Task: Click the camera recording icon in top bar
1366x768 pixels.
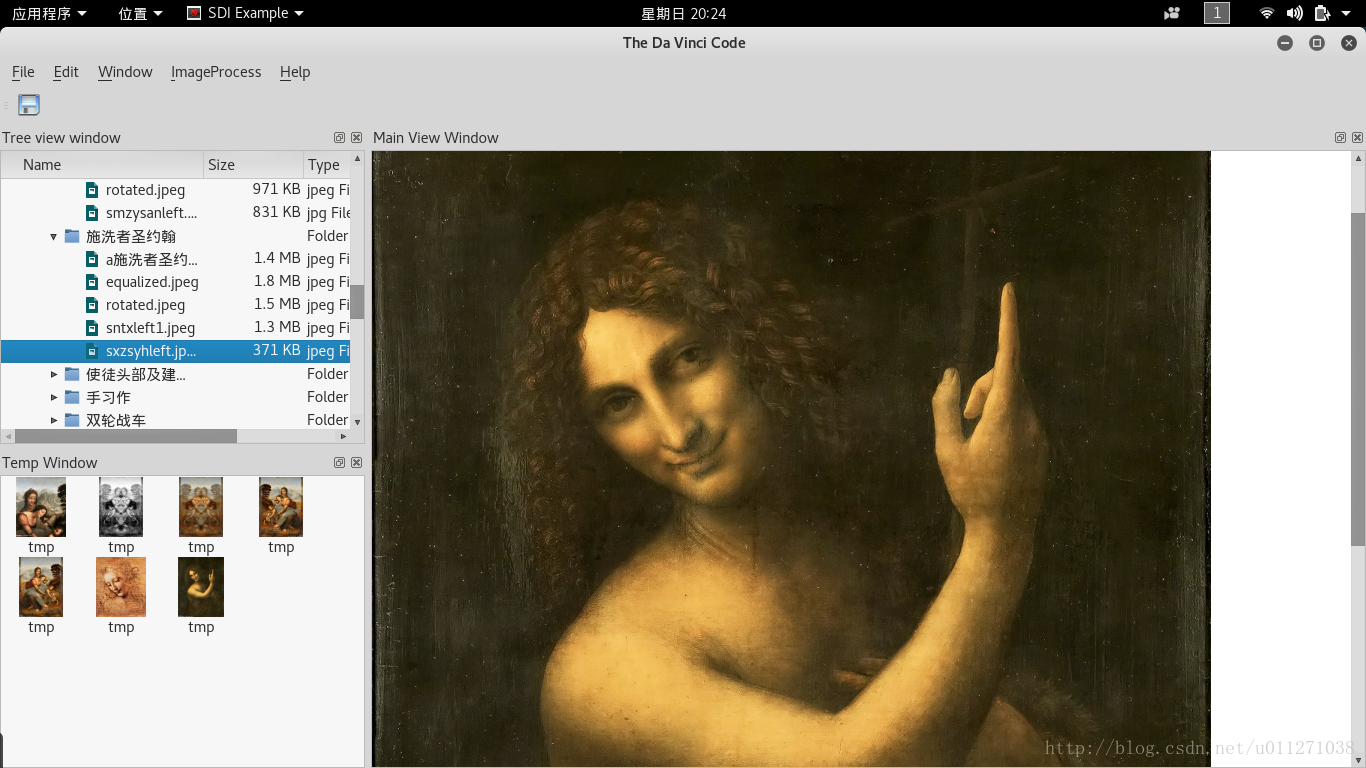Action: [x=1172, y=13]
